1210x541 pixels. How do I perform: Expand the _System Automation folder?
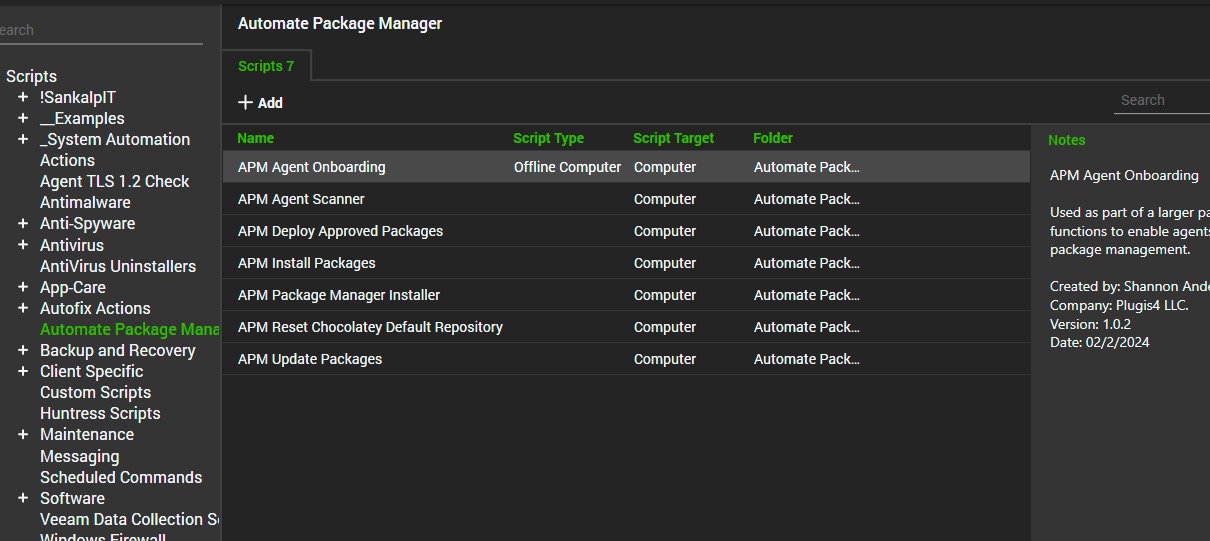(23, 139)
